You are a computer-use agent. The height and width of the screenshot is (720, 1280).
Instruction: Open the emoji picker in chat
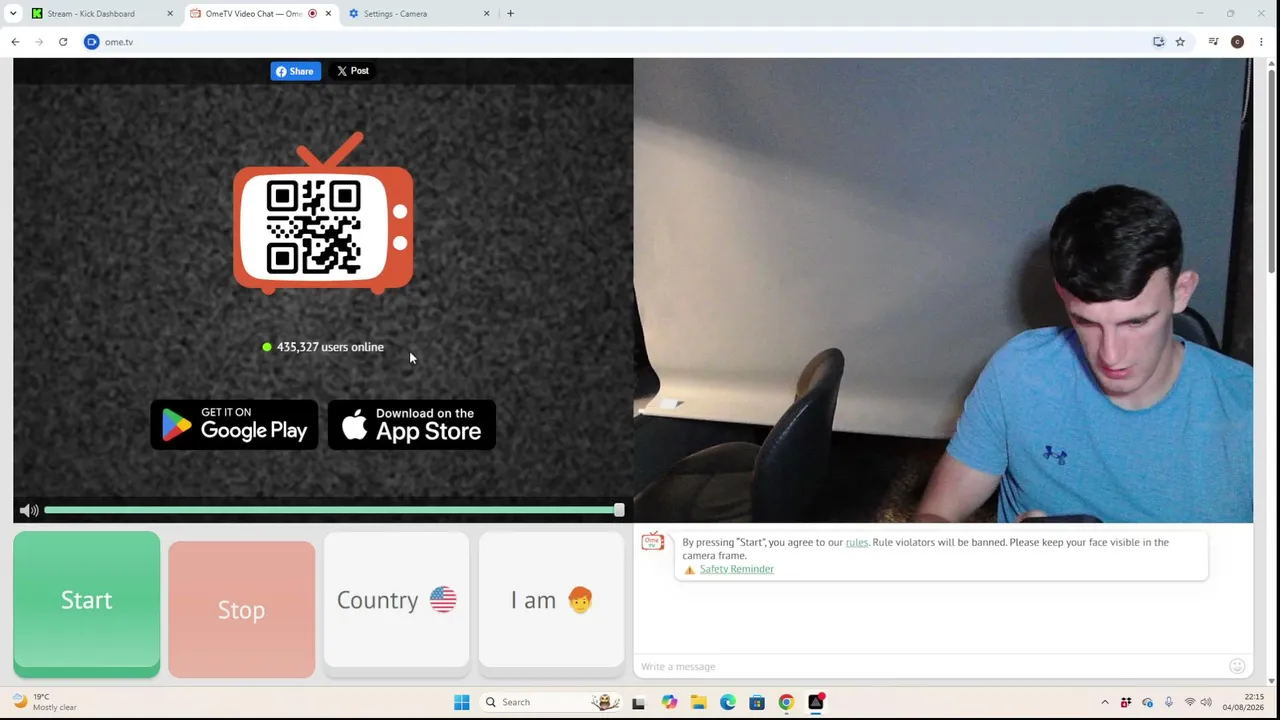pos(1237,666)
